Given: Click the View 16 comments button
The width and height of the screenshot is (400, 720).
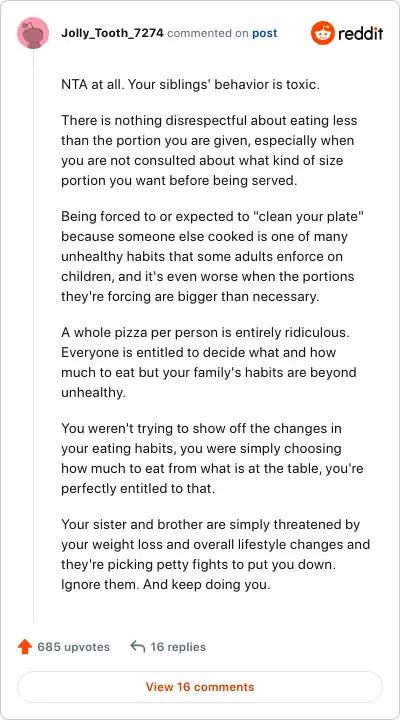Looking at the screenshot, I should pyautogui.click(x=200, y=687).
